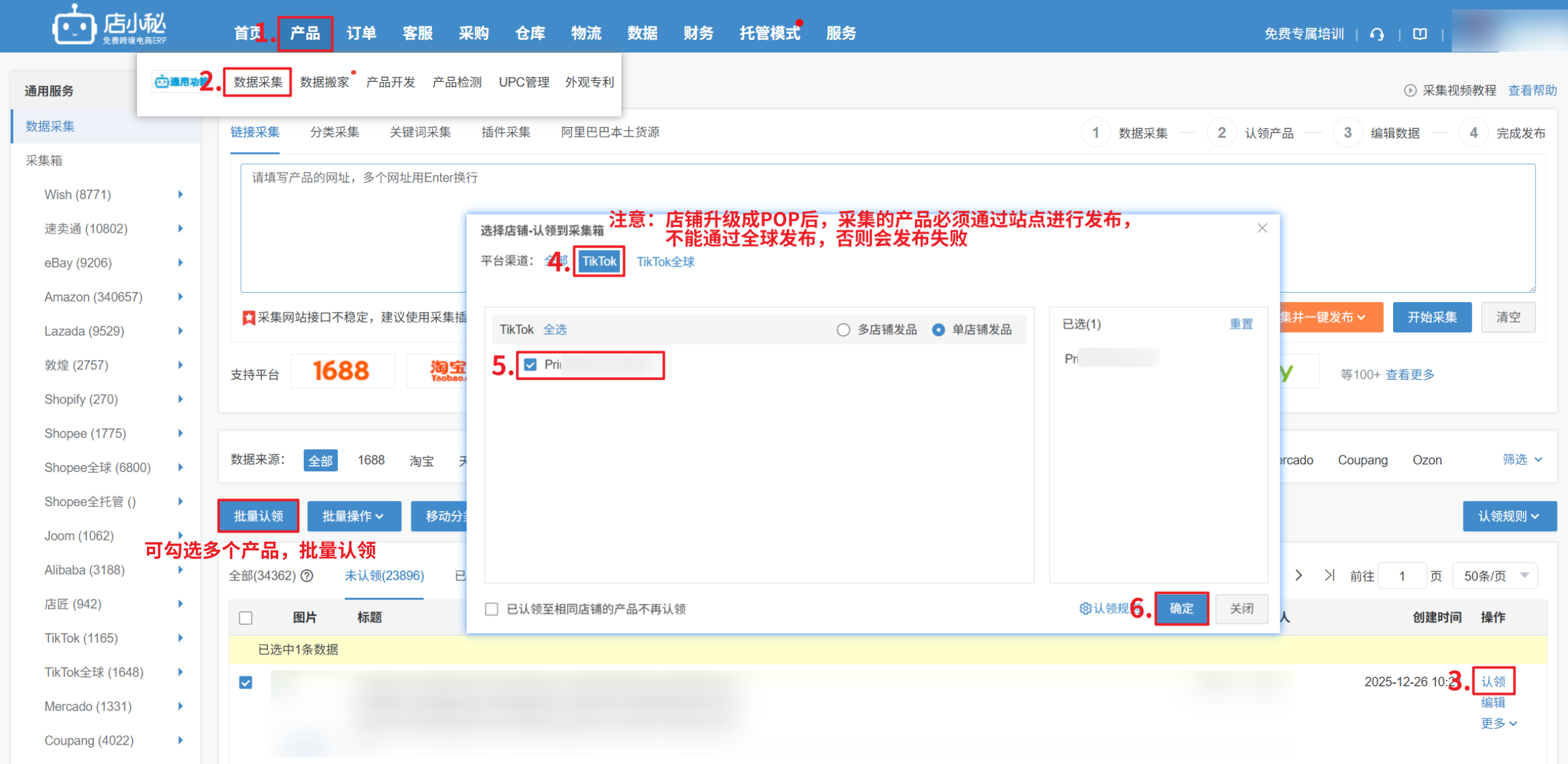Click the 重置 reset link
The height and width of the screenshot is (764, 1568).
(1241, 324)
